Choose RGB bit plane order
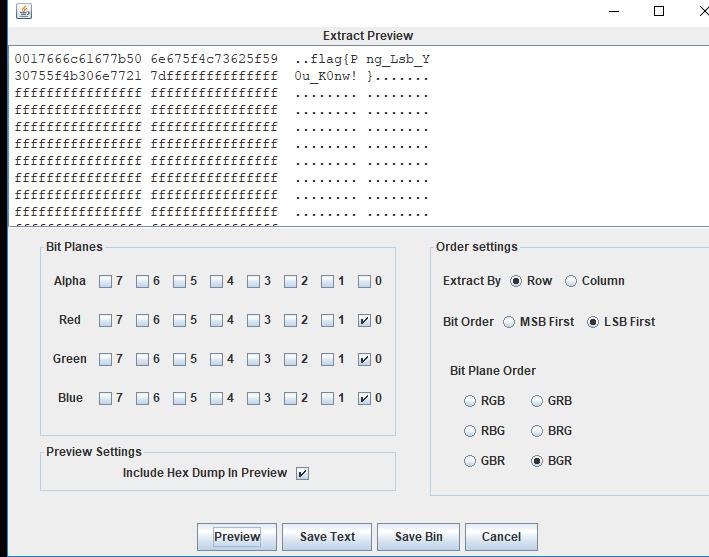 tap(470, 401)
